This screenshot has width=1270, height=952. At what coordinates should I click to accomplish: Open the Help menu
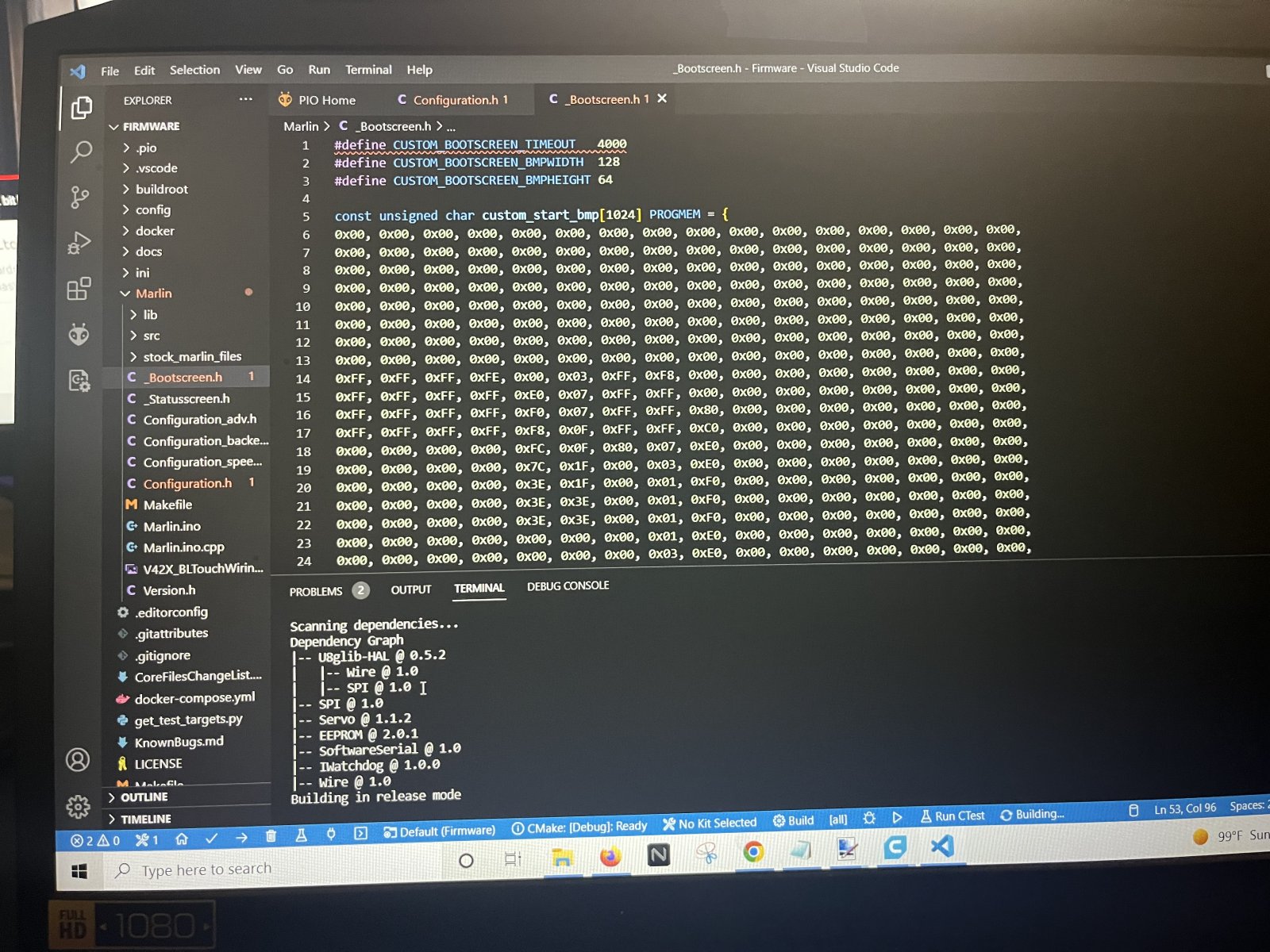(x=419, y=70)
